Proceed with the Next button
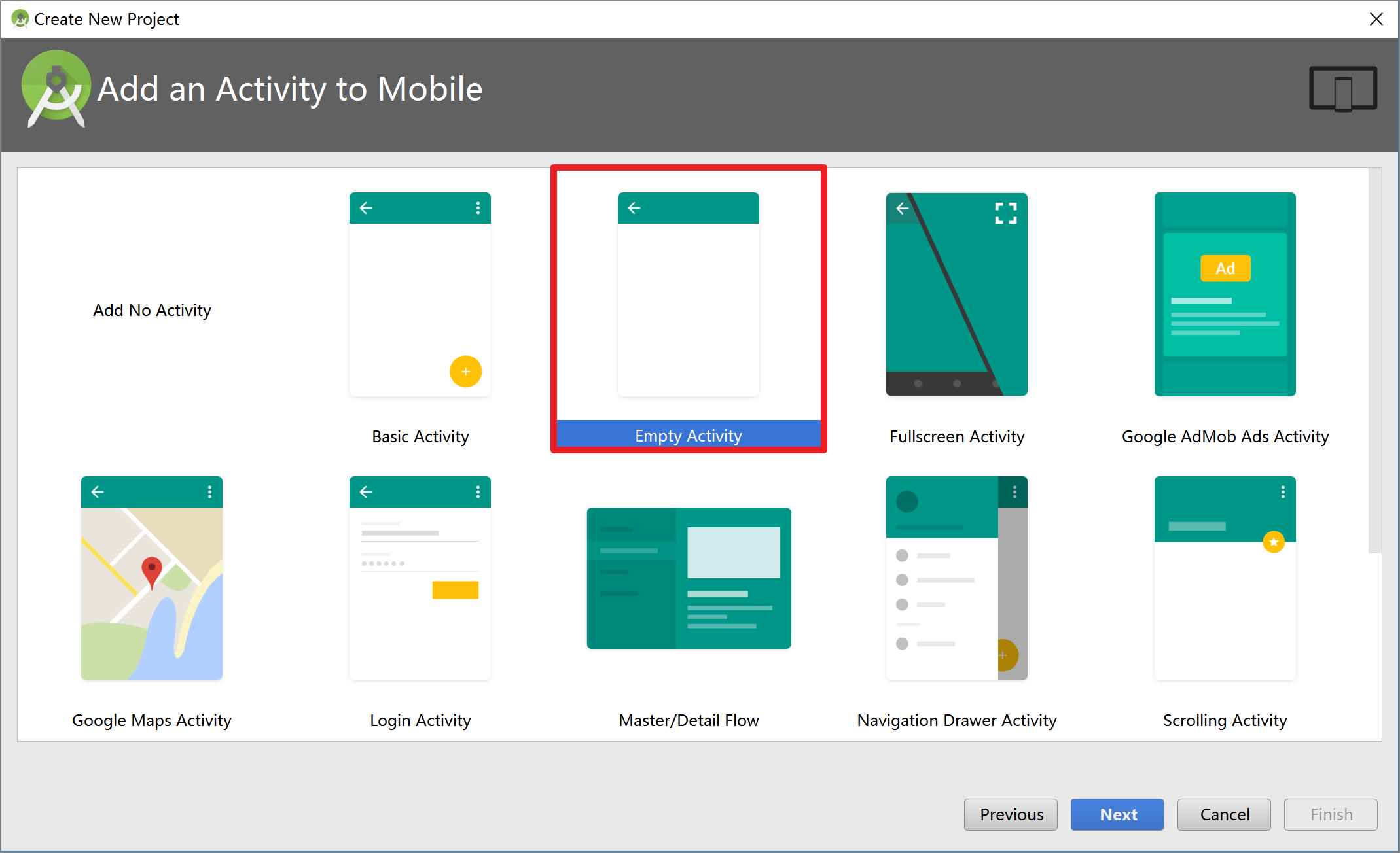1400x853 pixels. 1117,814
